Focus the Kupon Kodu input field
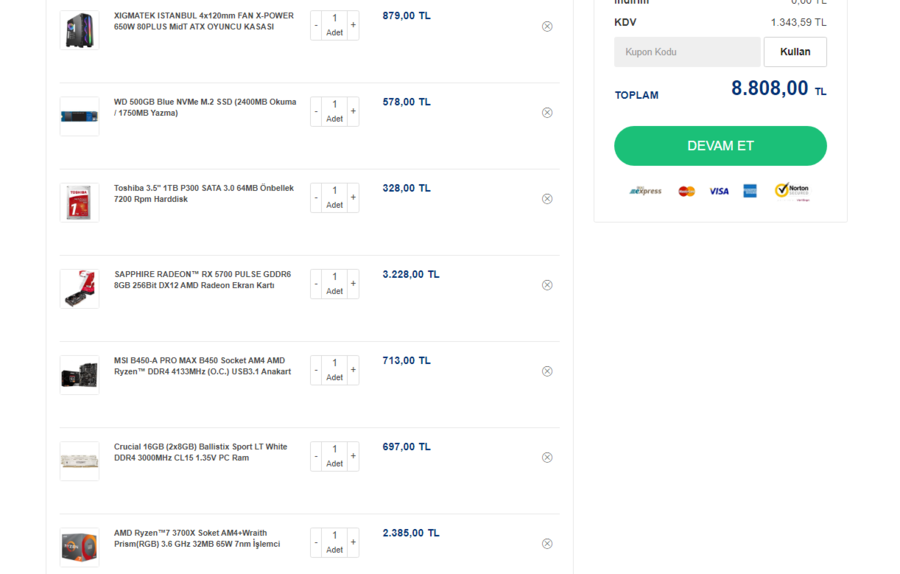 pos(687,52)
